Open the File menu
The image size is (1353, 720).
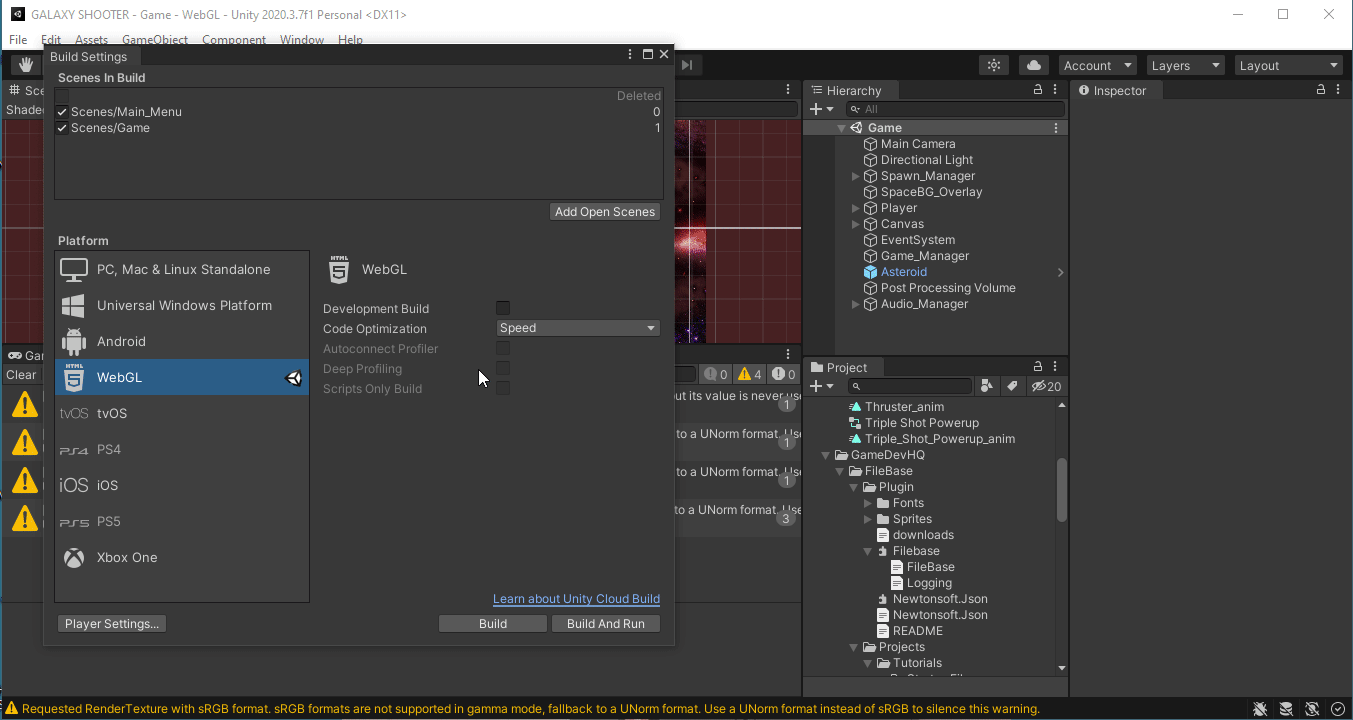coord(18,40)
